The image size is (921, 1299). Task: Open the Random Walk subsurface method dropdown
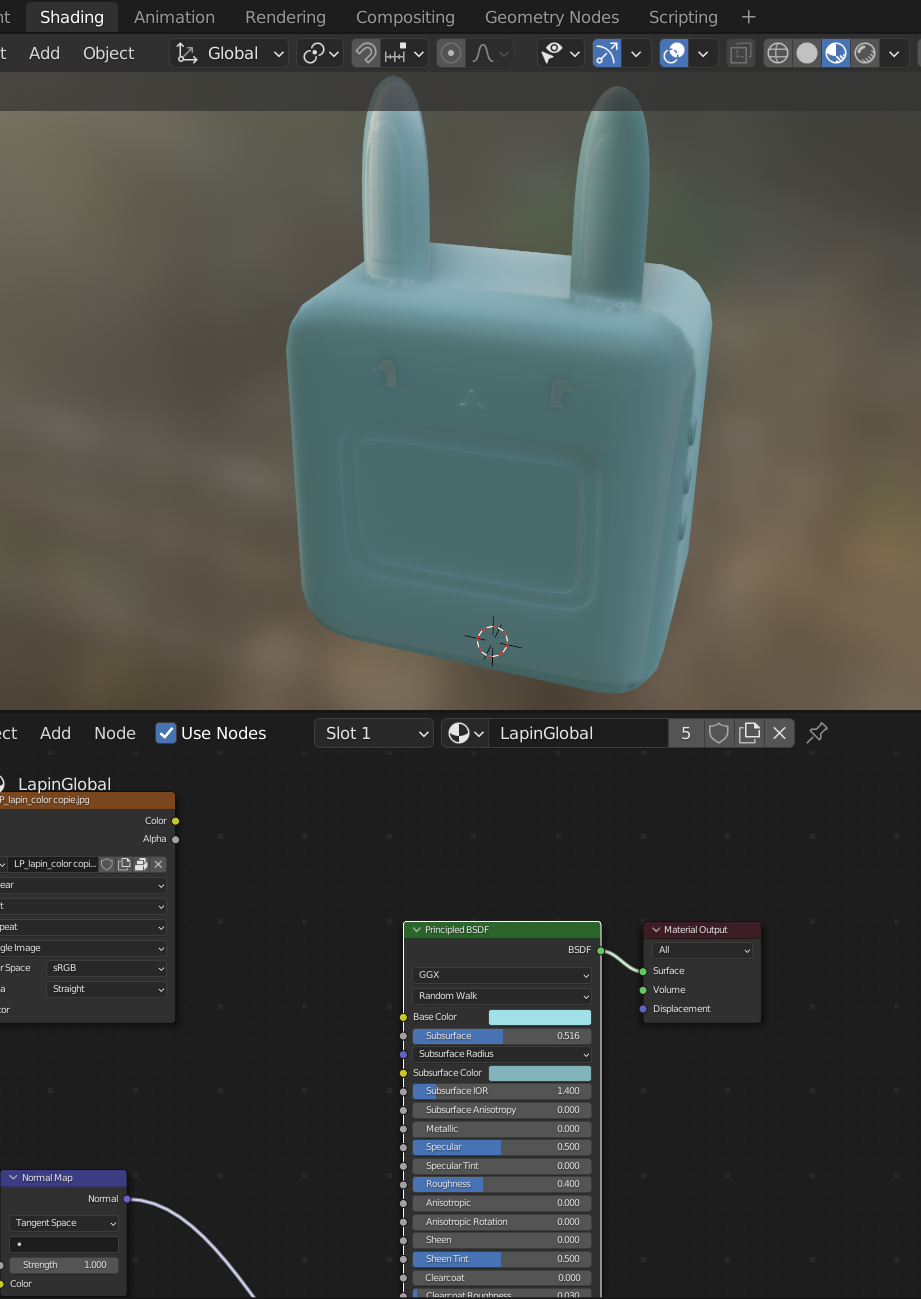[502, 996]
